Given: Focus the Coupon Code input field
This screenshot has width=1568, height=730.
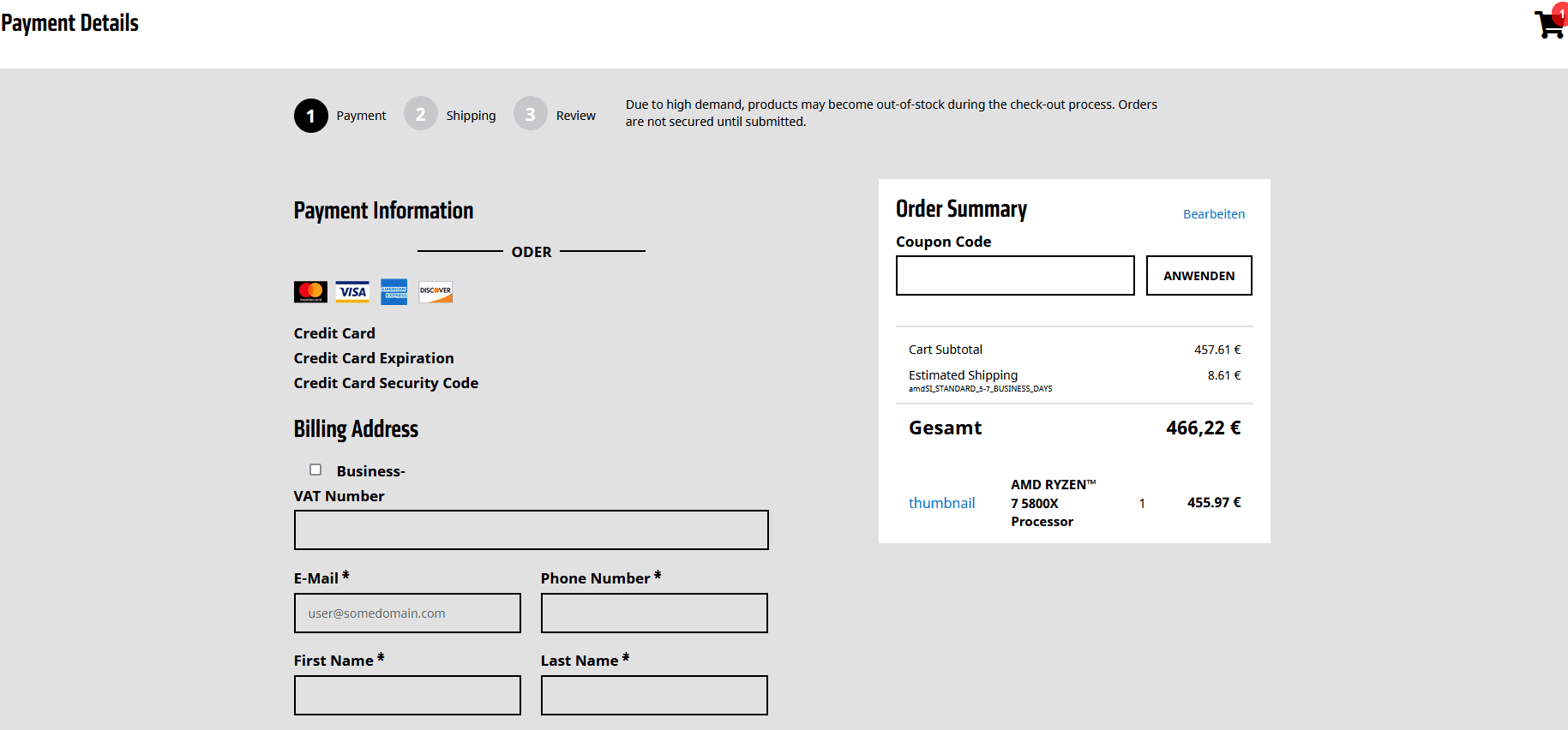Looking at the screenshot, I should [1014, 276].
